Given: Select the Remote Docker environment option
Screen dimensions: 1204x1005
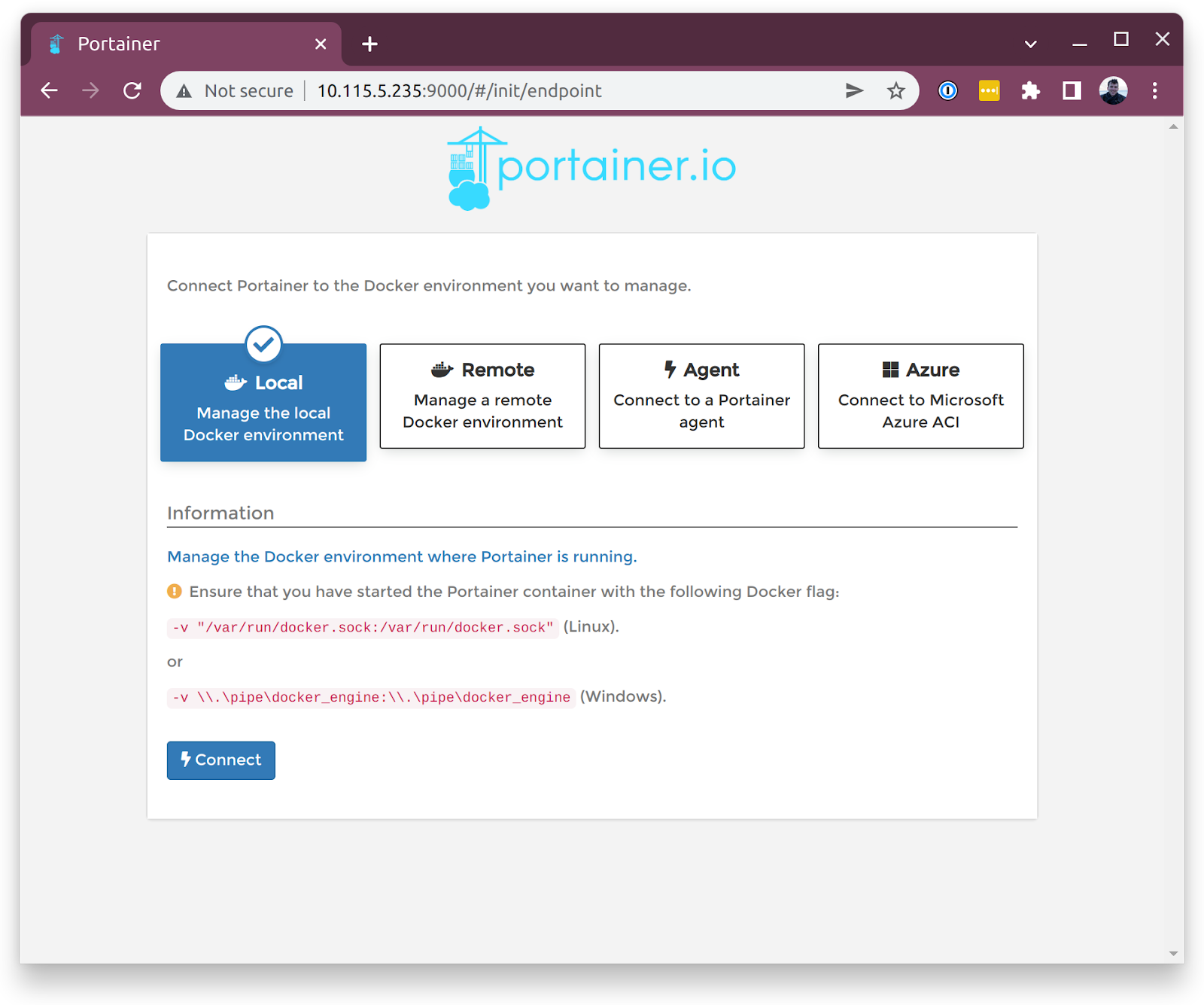Looking at the screenshot, I should point(482,396).
